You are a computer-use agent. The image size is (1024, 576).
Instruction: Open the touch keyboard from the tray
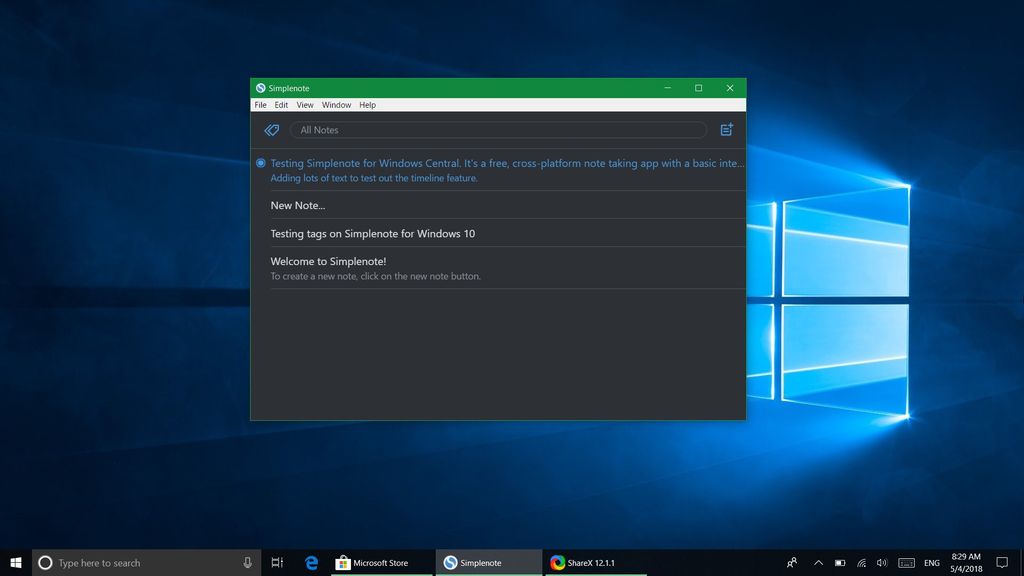tap(908, 562)
